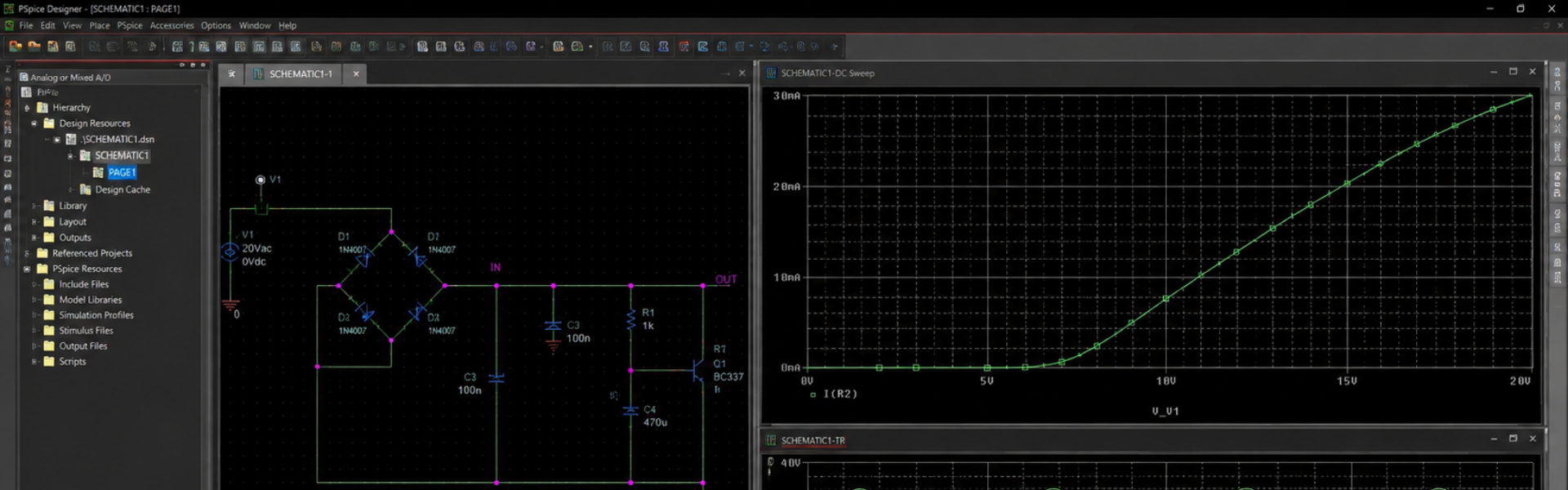Select Scripts folder in tree
This screenshot has height=490, width=1568.
(72, 362)
